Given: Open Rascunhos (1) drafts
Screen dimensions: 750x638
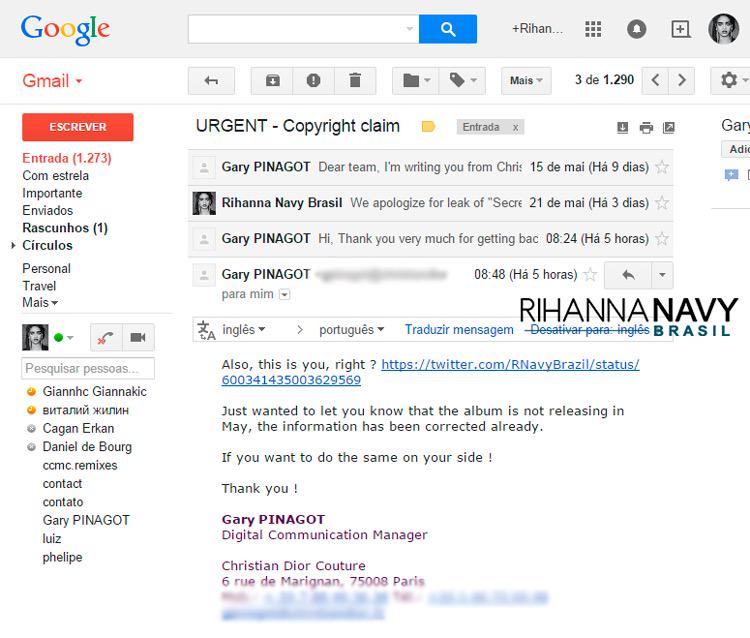Looking at the screenshot, I should click(65, 228).
